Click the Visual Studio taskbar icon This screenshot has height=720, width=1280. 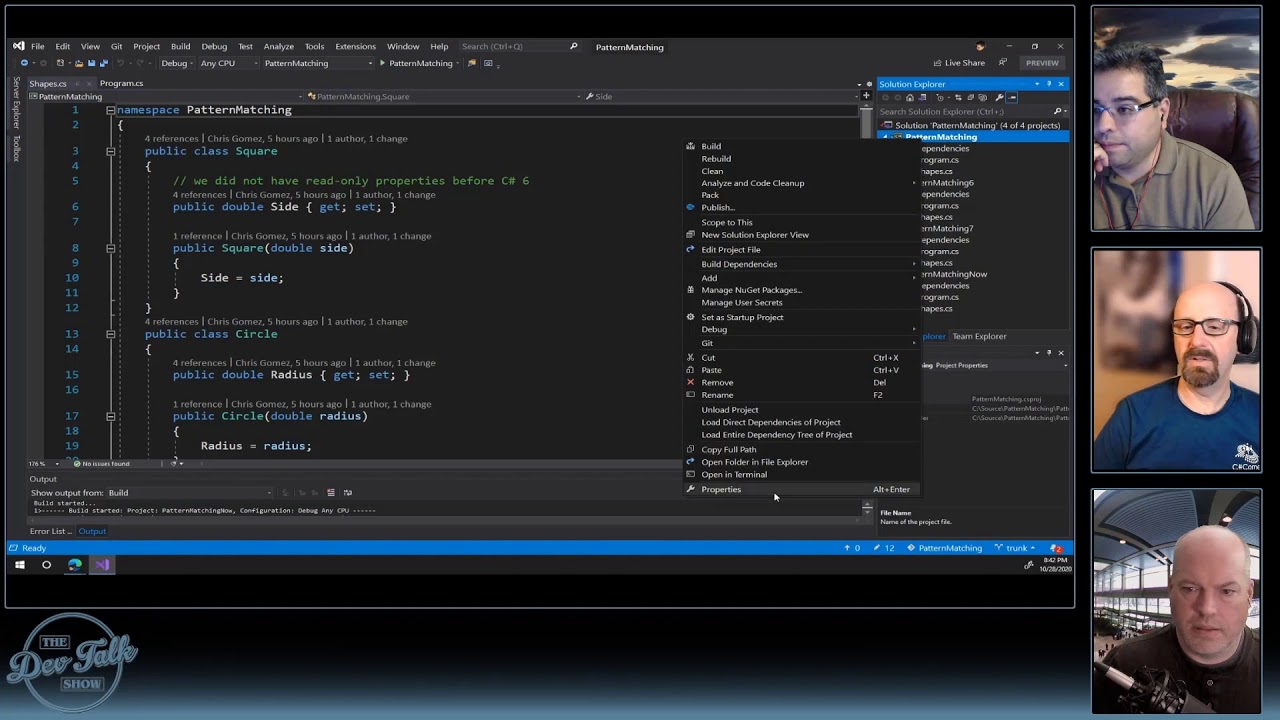click(102, 565)
